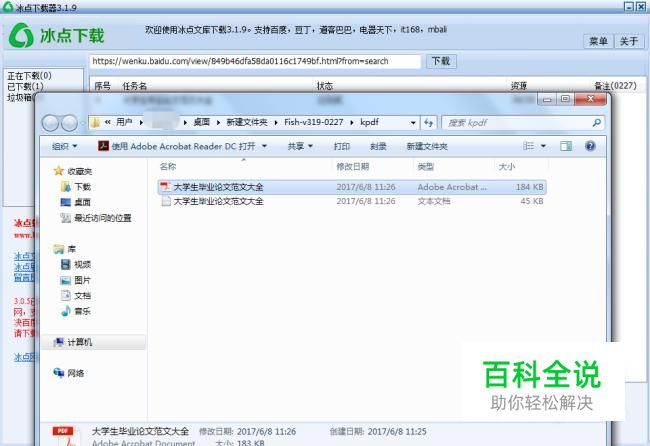650x446 pixels.
Task: Open 关于 in downloader window
Action: 629,41
